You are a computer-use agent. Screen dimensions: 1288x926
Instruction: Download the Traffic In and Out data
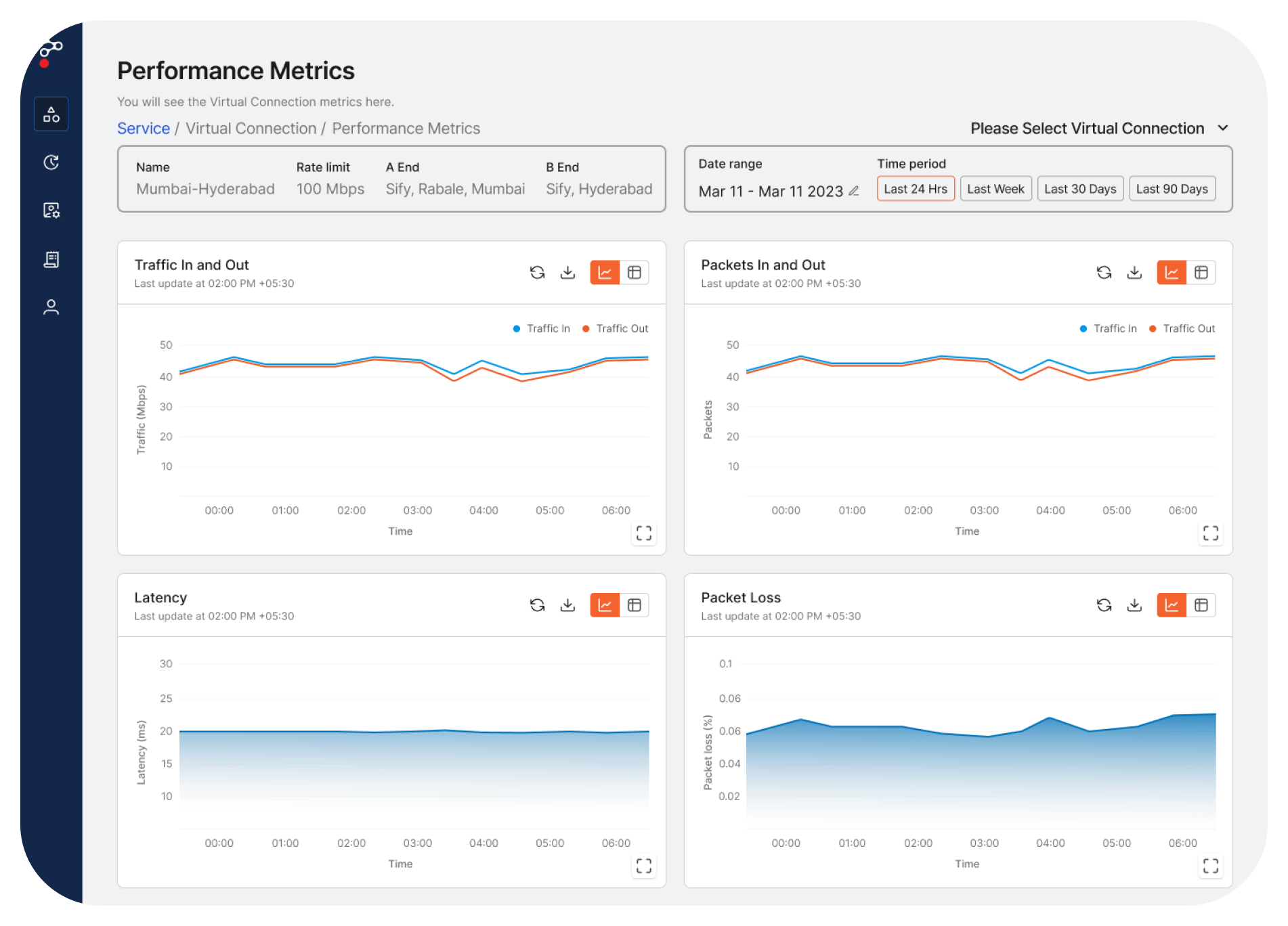[567, 272]
